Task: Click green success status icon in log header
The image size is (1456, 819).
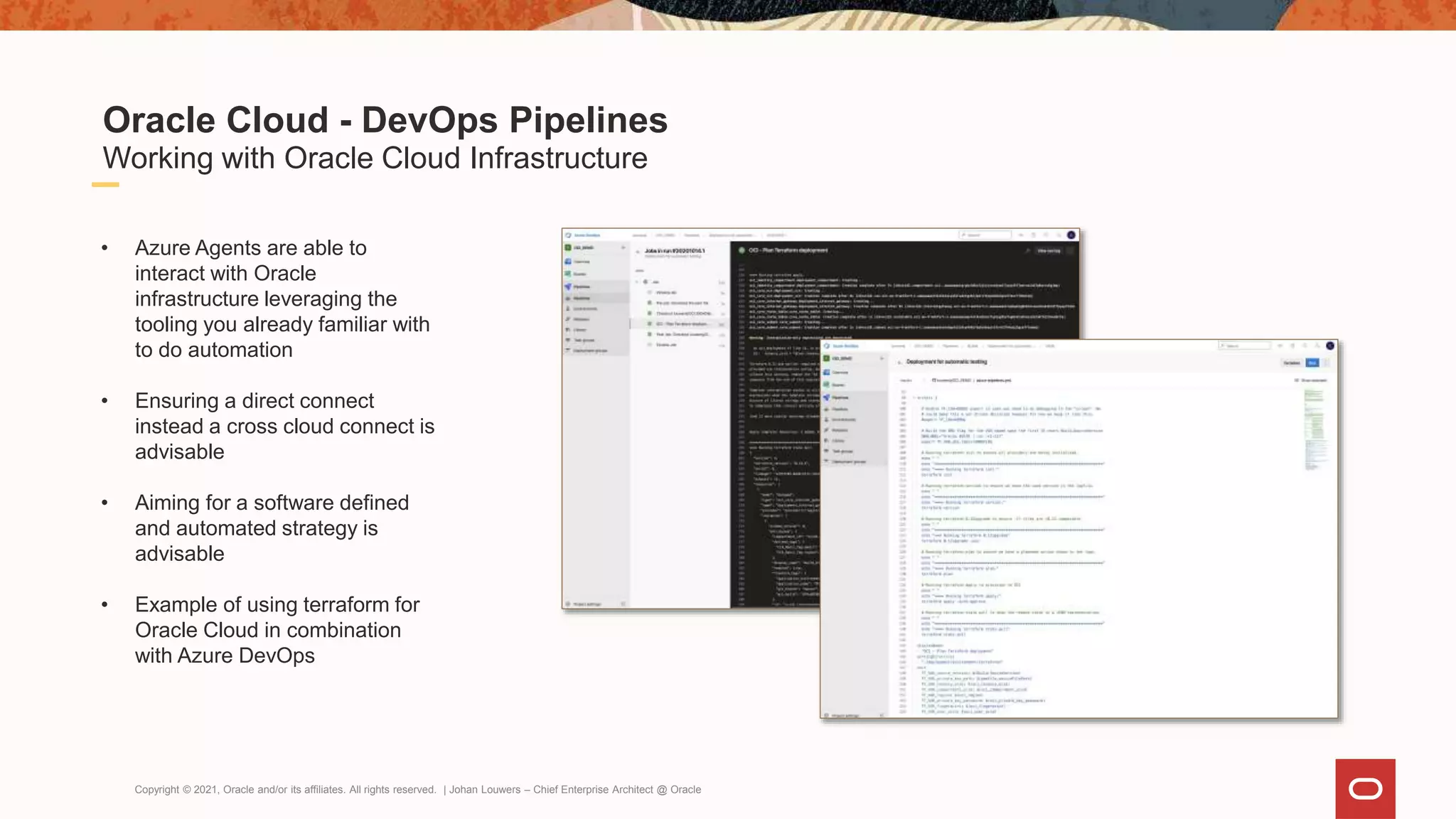Action: pos(742,250)
